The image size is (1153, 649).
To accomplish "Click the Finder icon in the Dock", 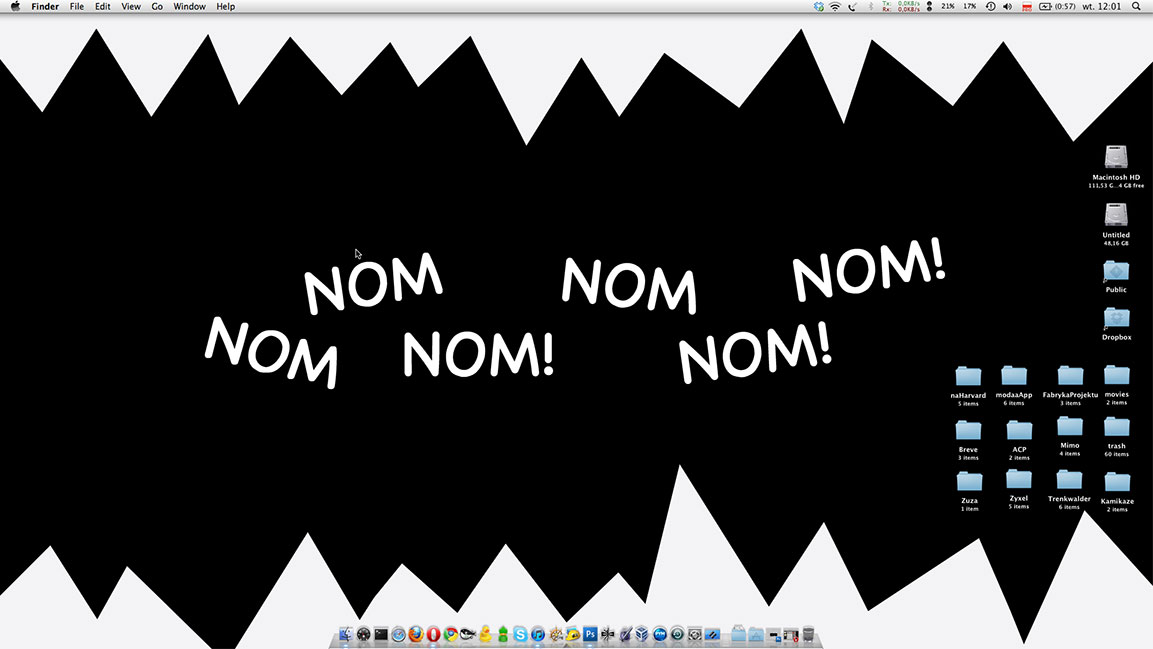I will pos(346,634).
